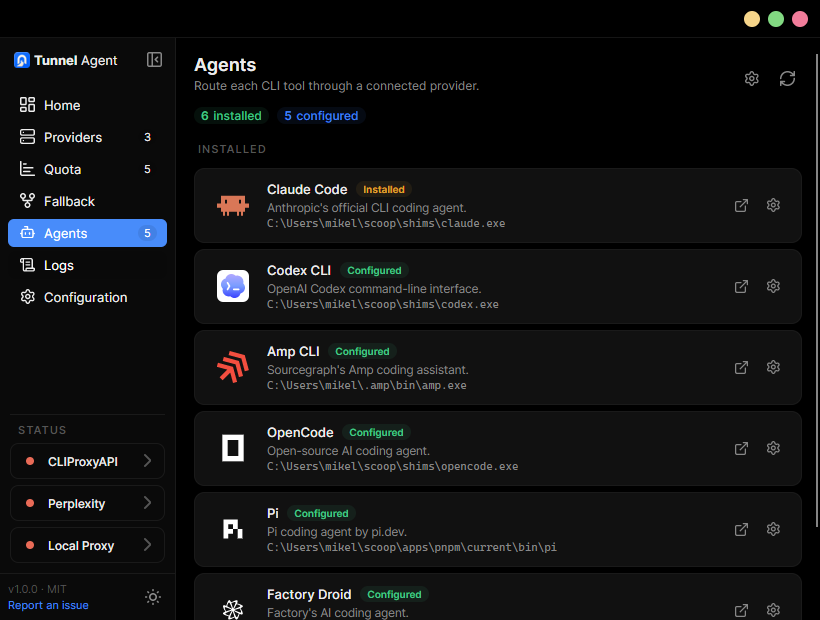Collapse the sidebar panel icon
Viewport: 820px width, 620px height.
(x=154, y=60)
